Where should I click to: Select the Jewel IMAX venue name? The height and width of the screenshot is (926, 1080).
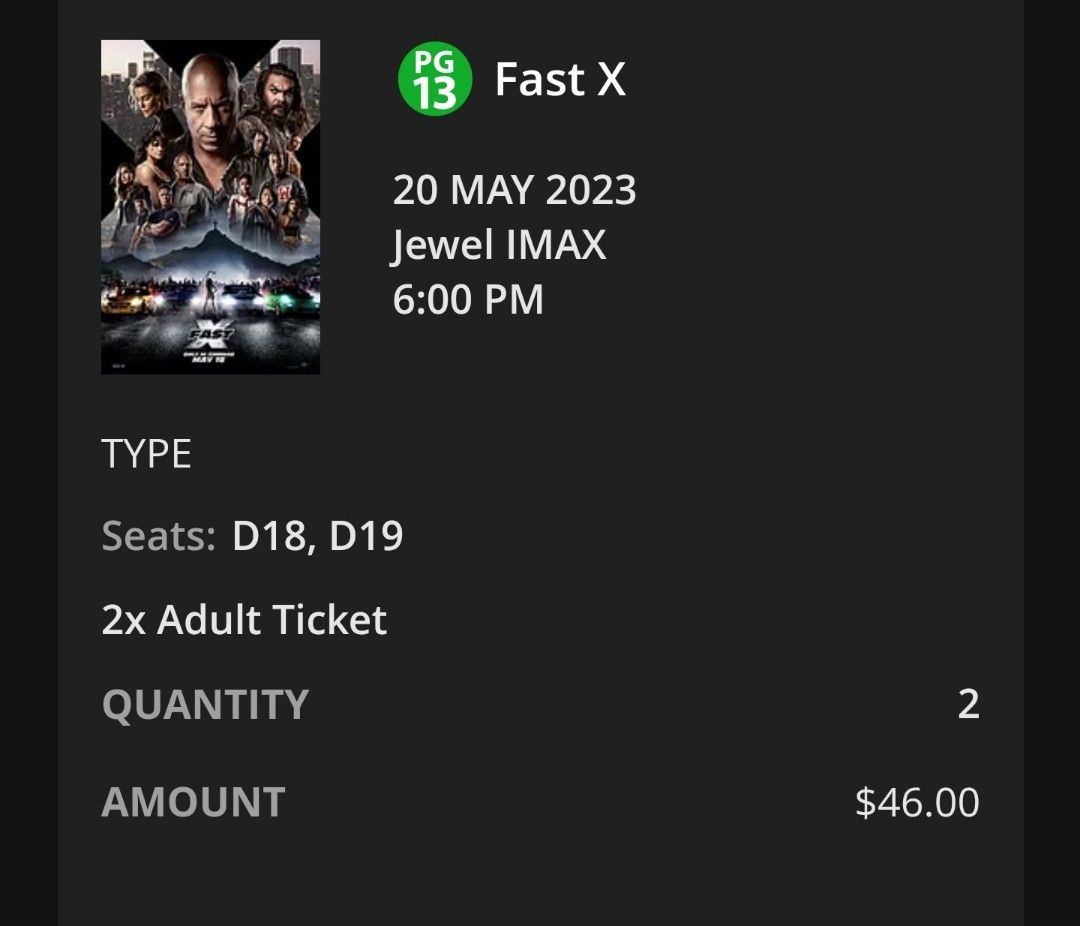(498, 246)
